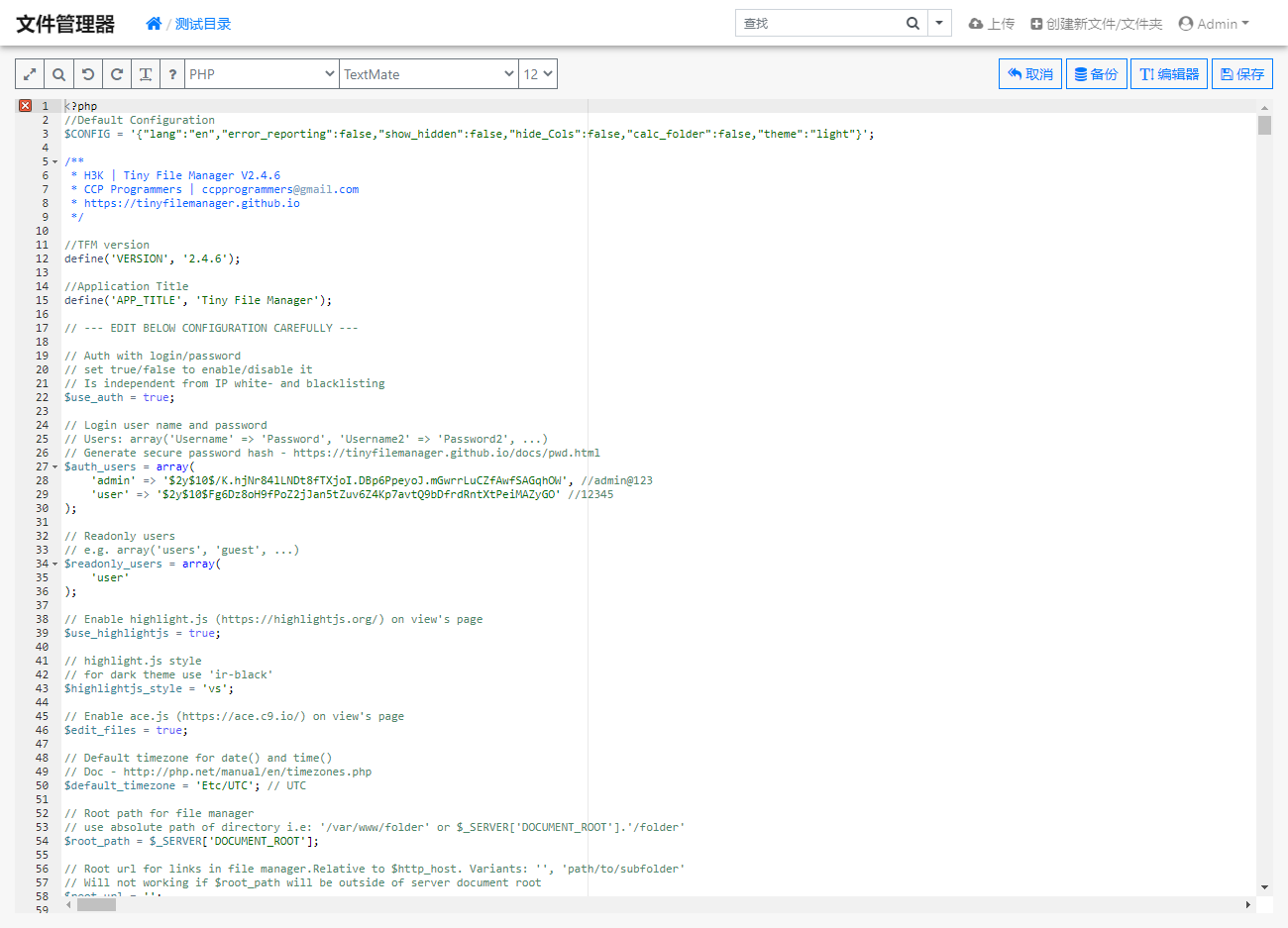This screenshot has width=1288, height=928.
Task: Expand the advanced search dropdown arrow
Action: 939,24
